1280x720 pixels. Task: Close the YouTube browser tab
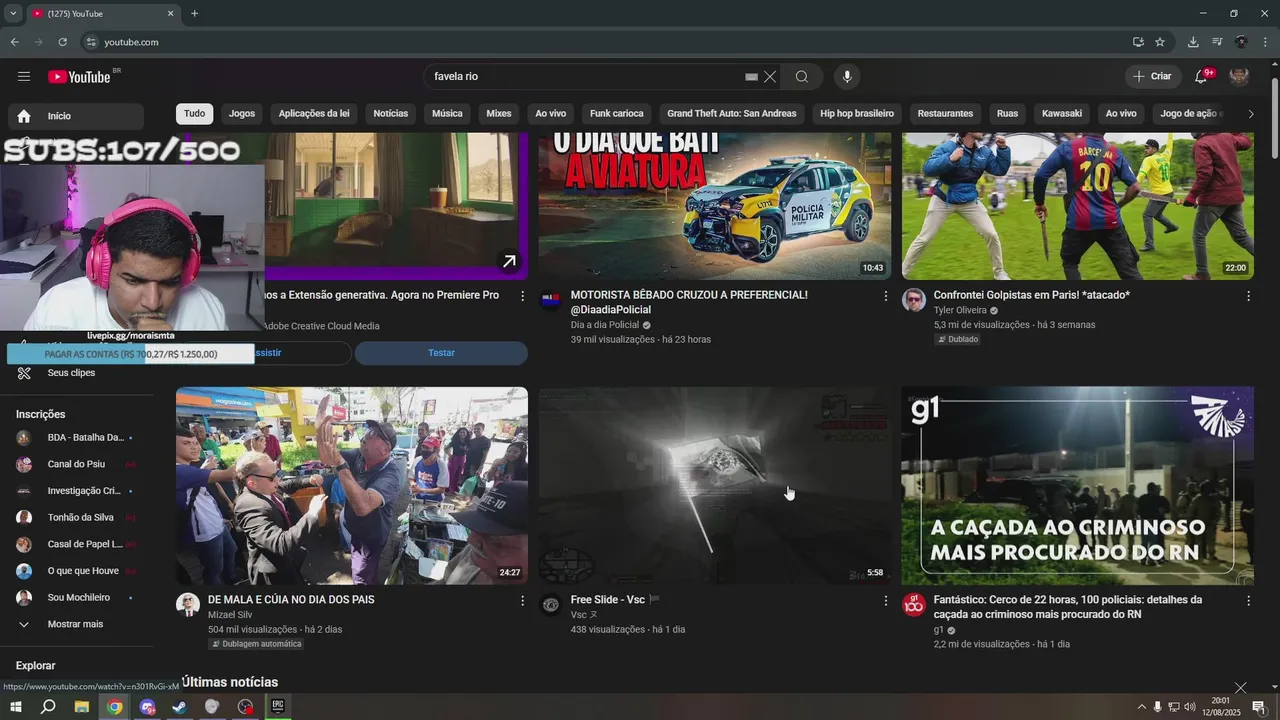[170, 13]
